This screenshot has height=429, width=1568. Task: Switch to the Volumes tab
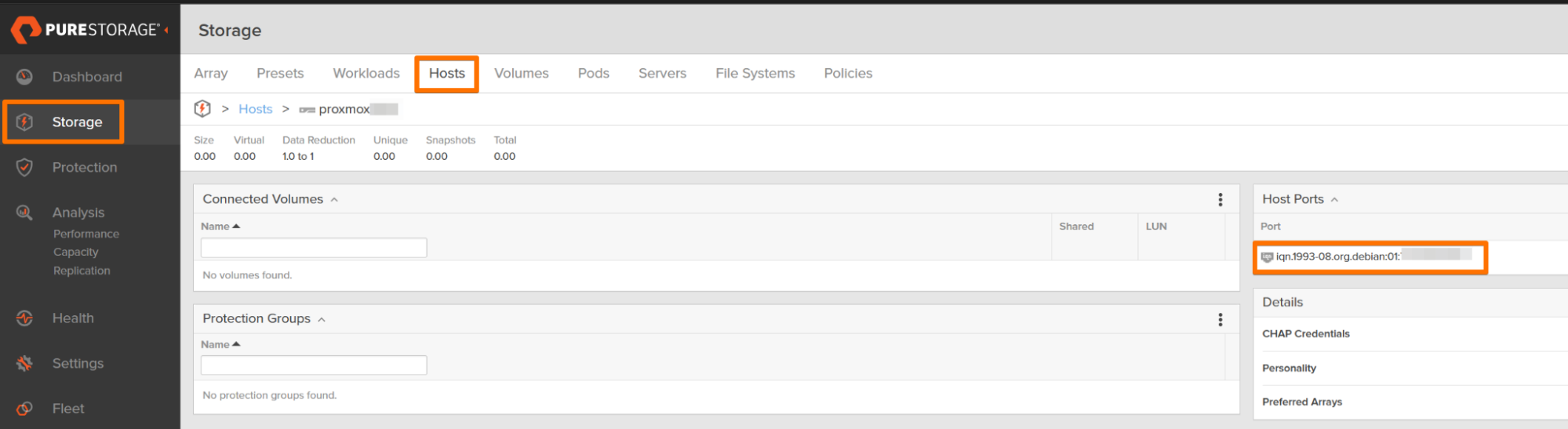[521, 74]
